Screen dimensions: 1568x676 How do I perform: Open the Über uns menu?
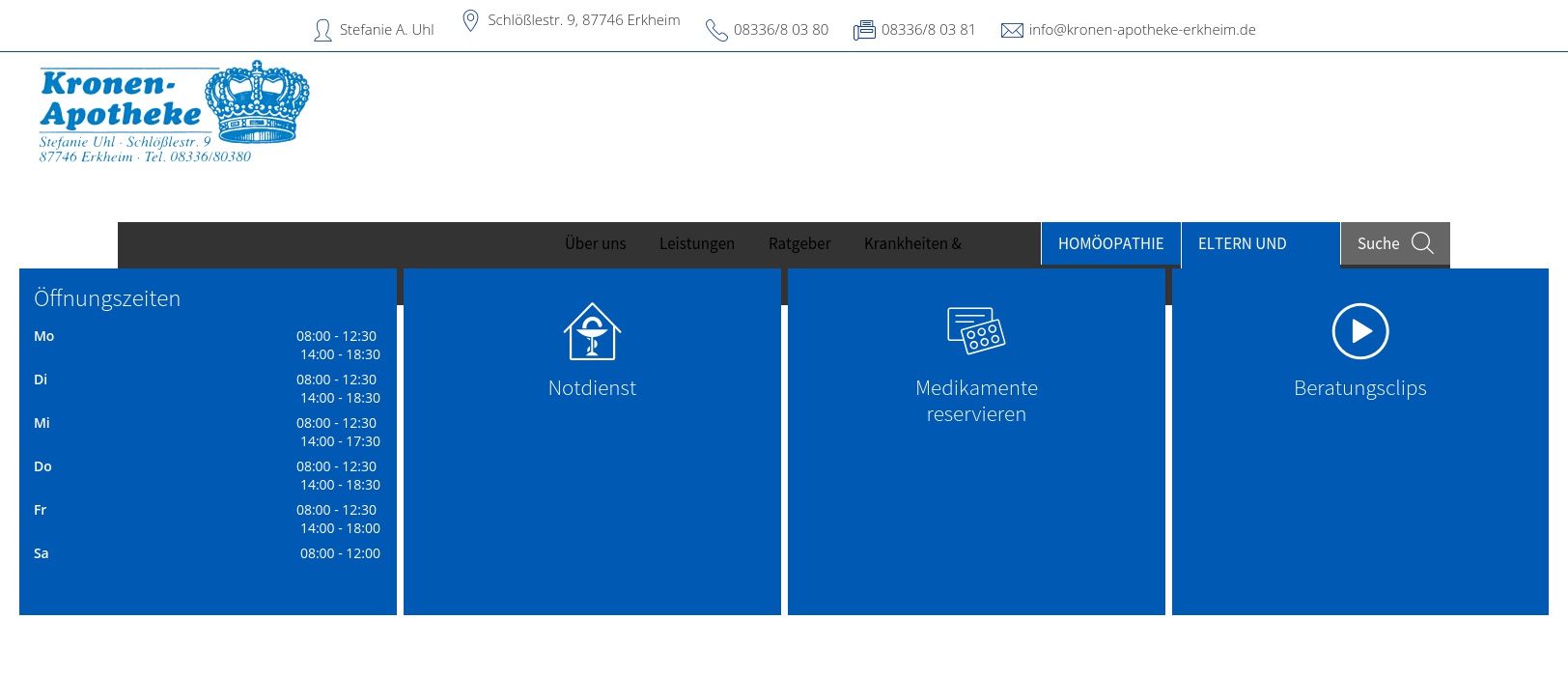595,244
